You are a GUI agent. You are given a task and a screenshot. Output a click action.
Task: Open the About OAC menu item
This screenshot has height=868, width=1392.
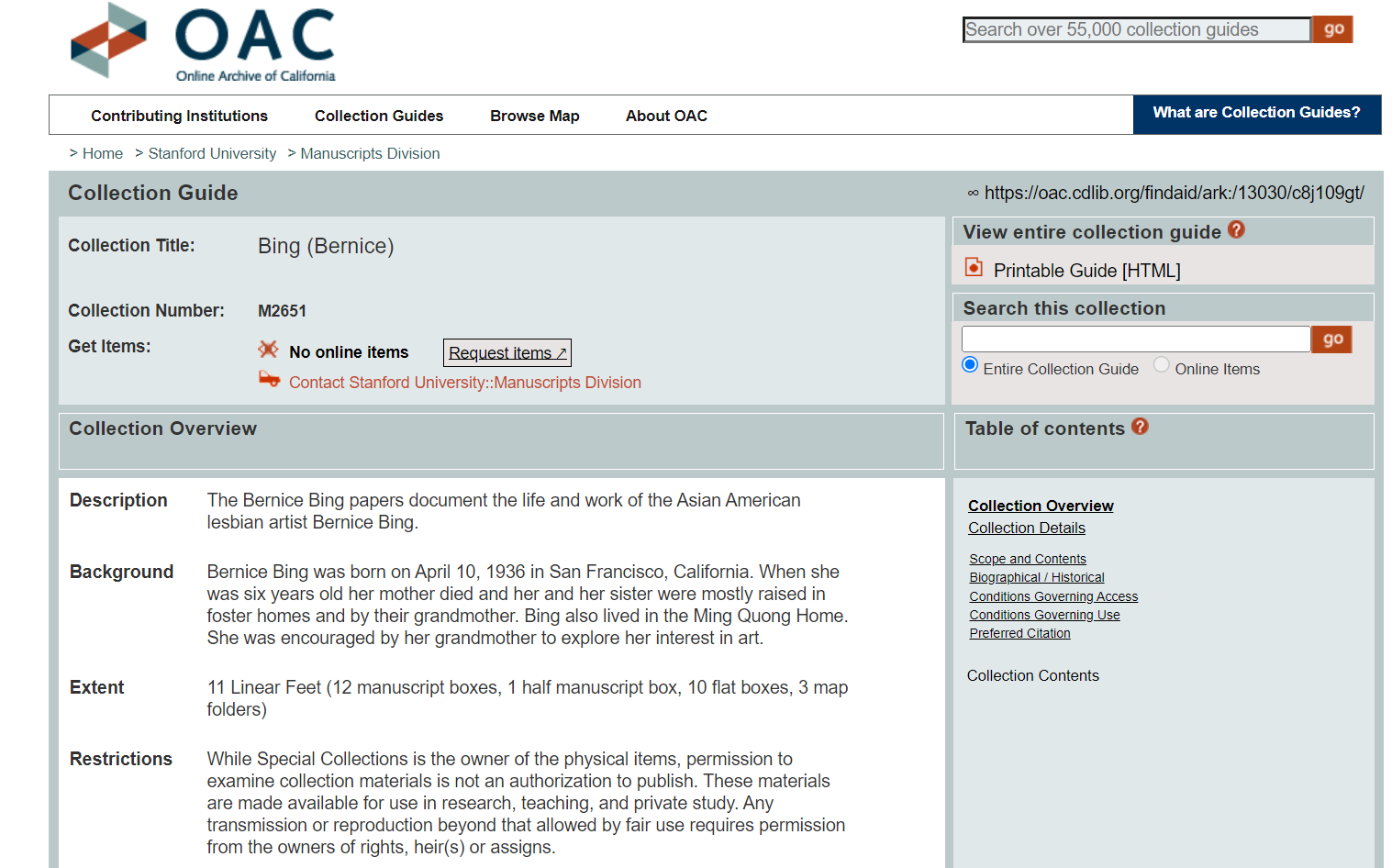pyautogui.click(x=666, y=116)
